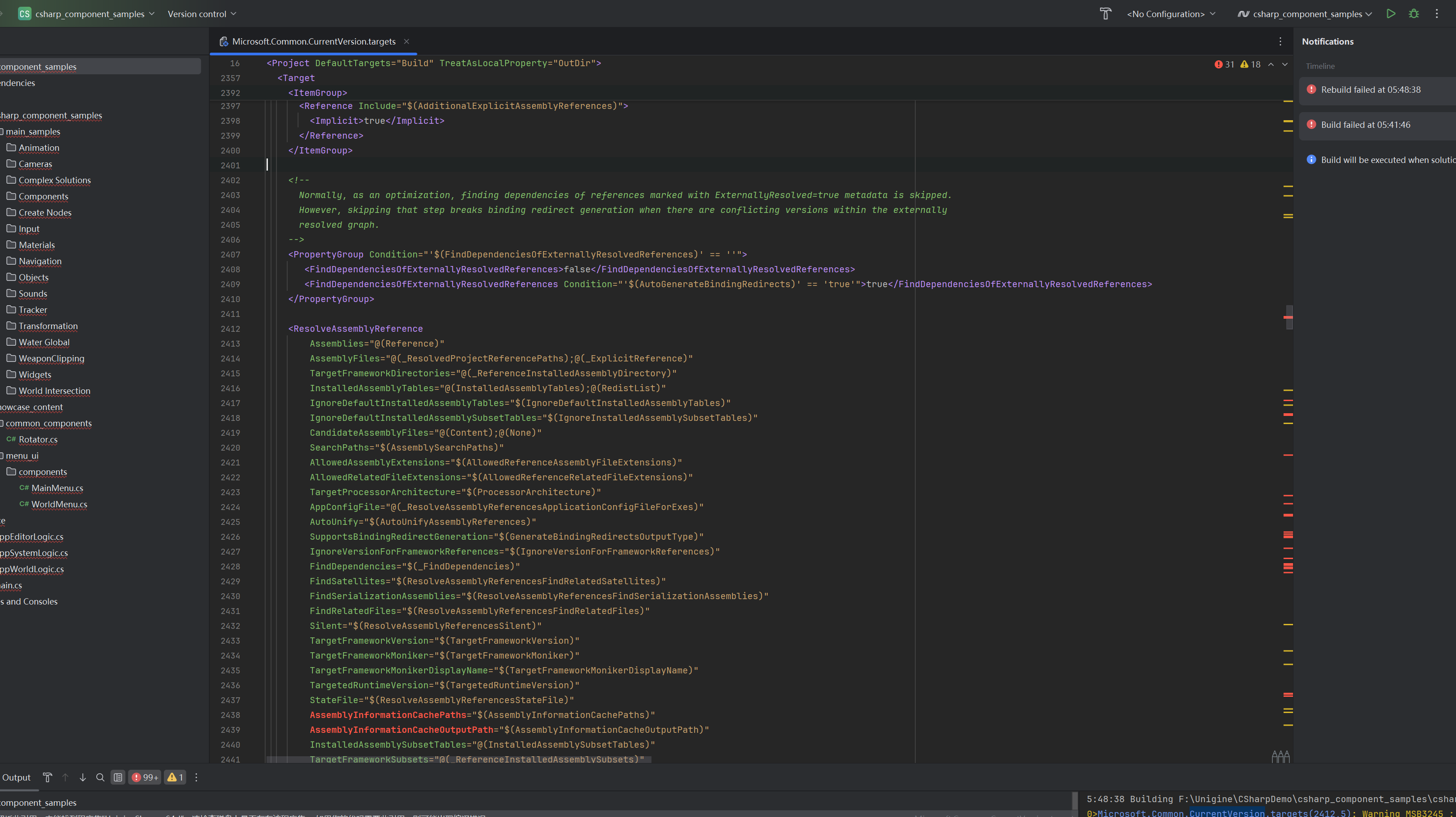Image resolution: width=1456 pixels, height=817 pixels.
Task: Open the Rebuild failed at 05:48:38 notification
Action: (x=1370, y=90)
